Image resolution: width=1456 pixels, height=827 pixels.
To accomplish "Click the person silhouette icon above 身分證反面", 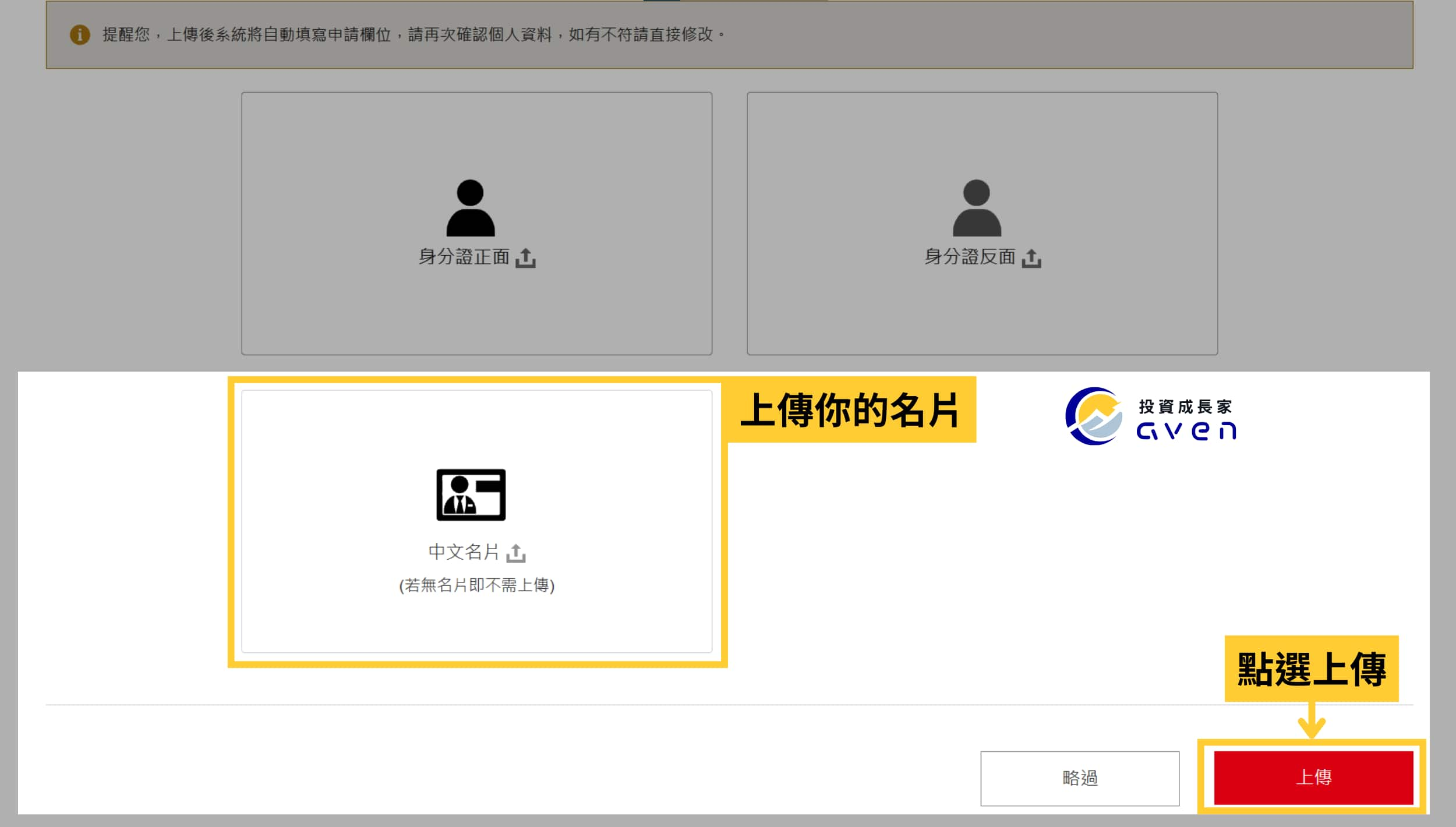I will tap(977, 208).
